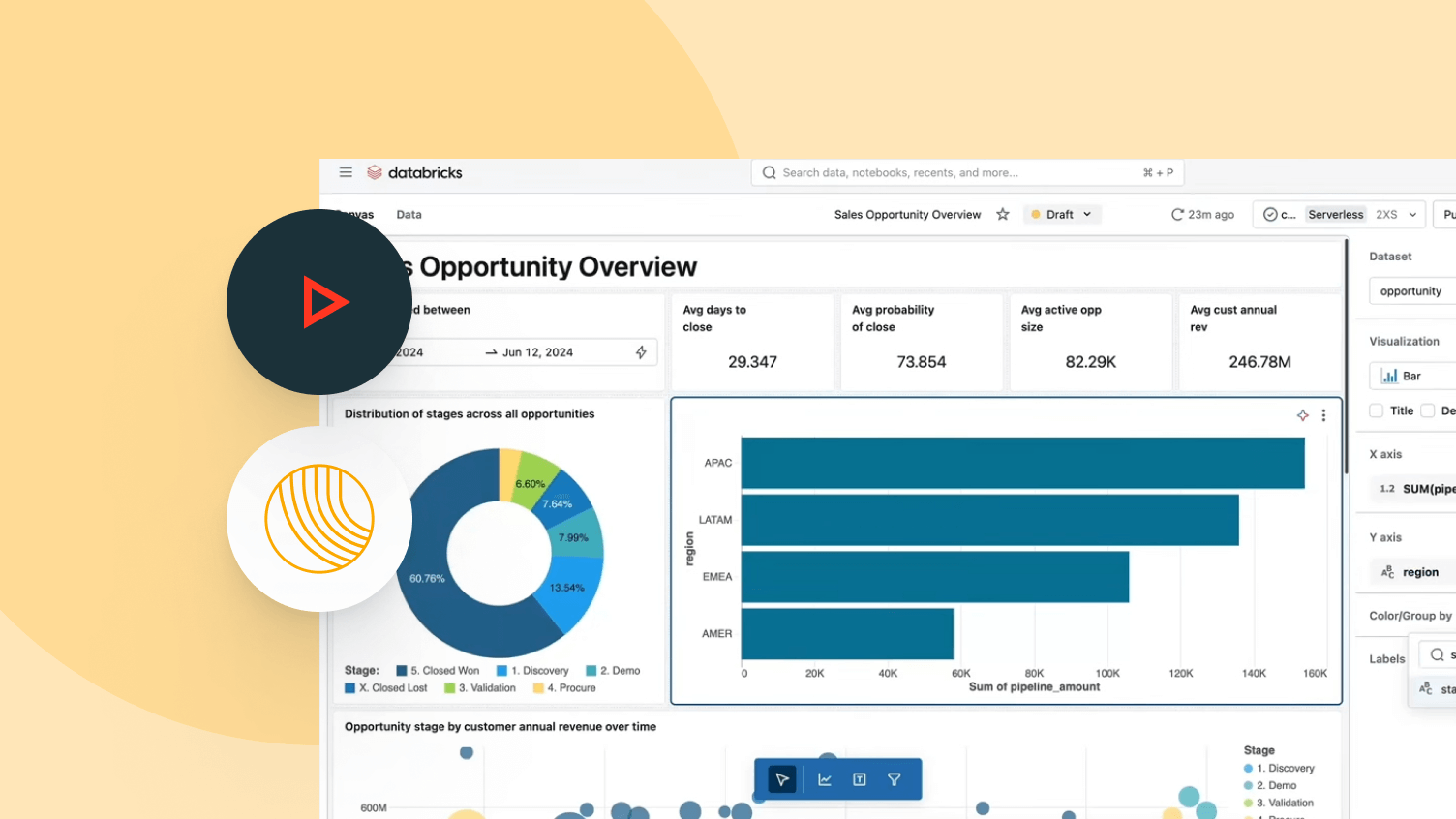
Task: Click the lightning bolt in date filter
Action: coord(641,352)
